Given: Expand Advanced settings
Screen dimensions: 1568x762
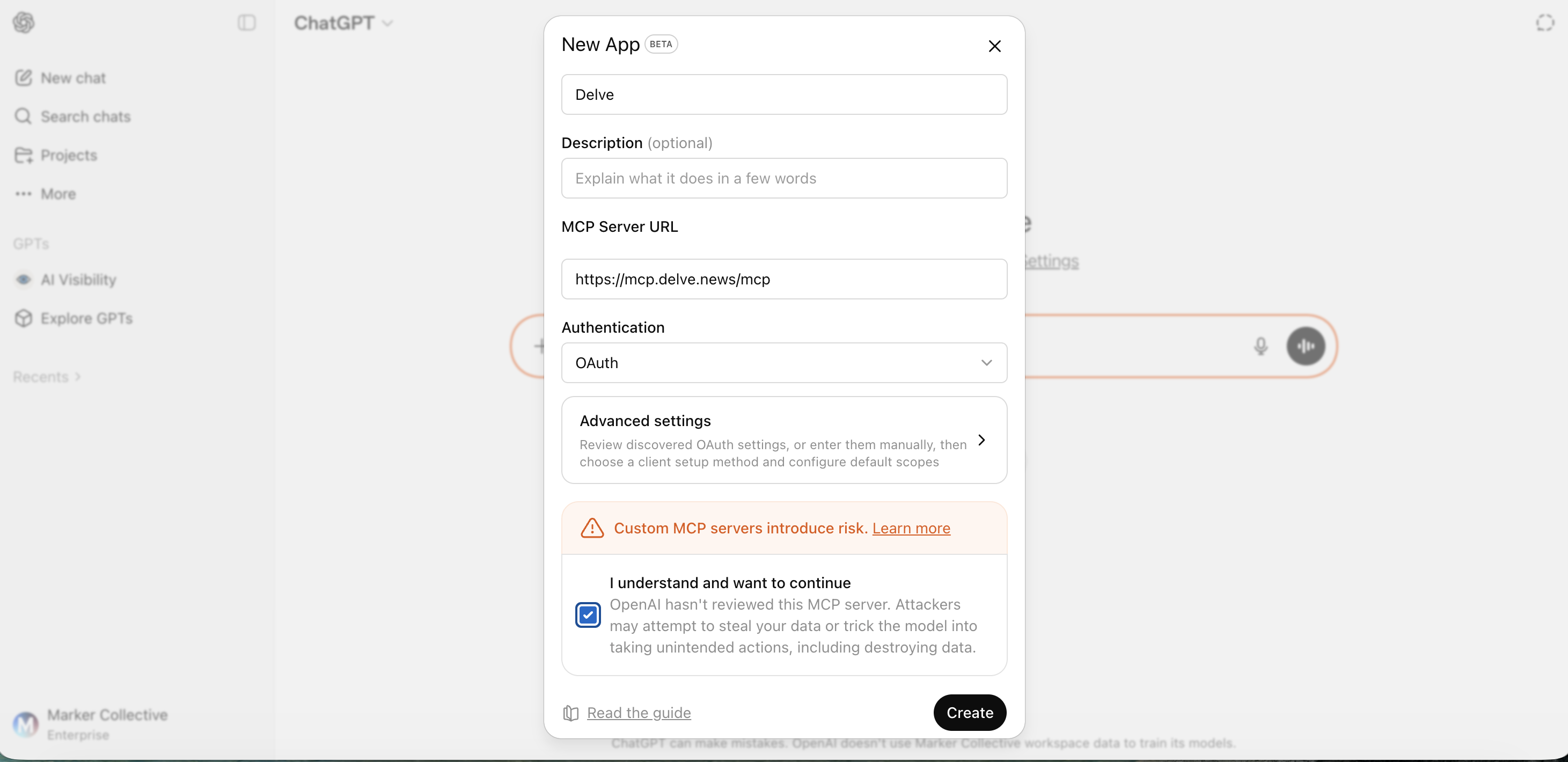Looking at the screenshot, I should [x=784, y=440].
